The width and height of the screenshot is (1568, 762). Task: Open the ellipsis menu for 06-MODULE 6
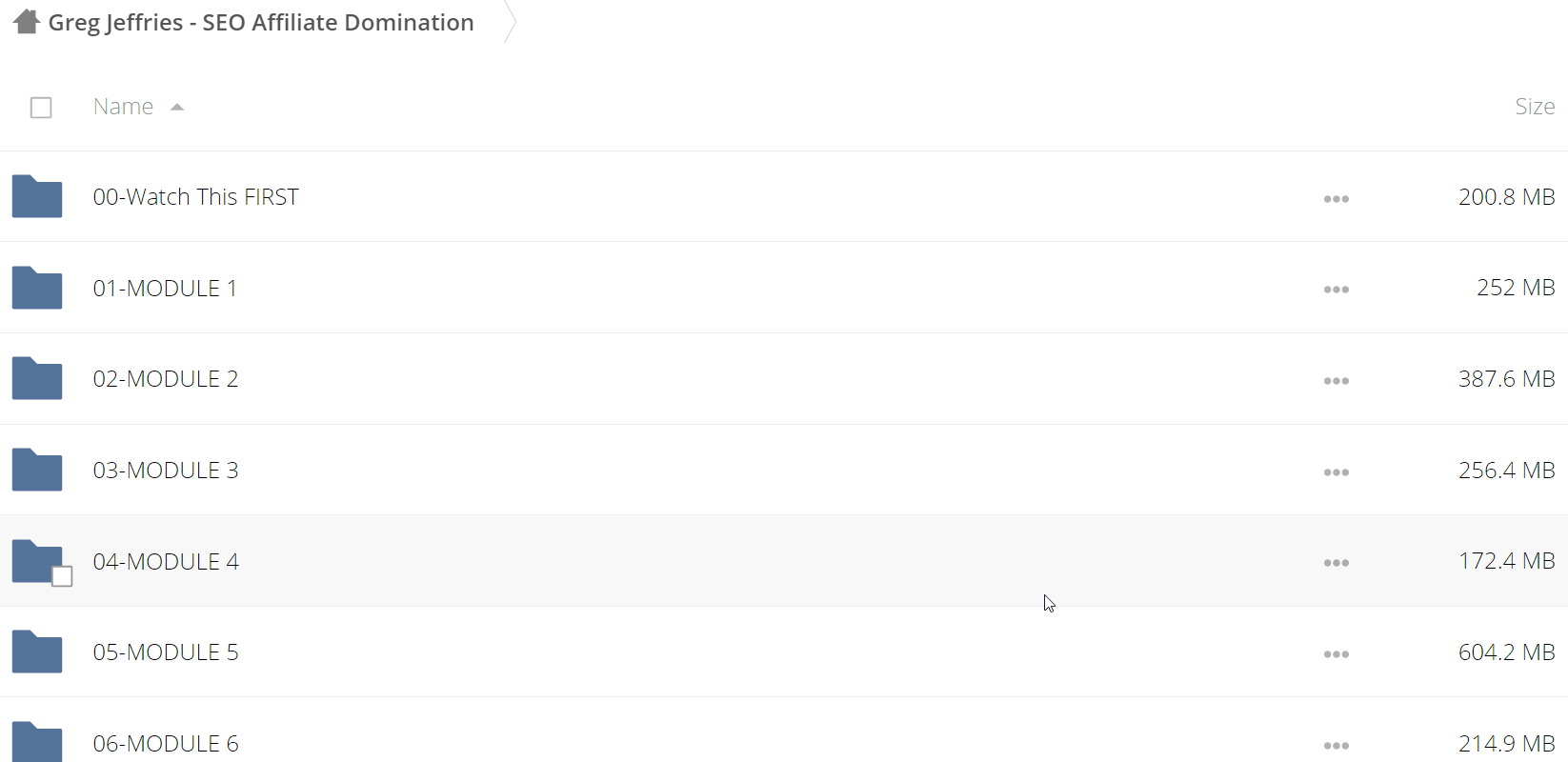1337,746
